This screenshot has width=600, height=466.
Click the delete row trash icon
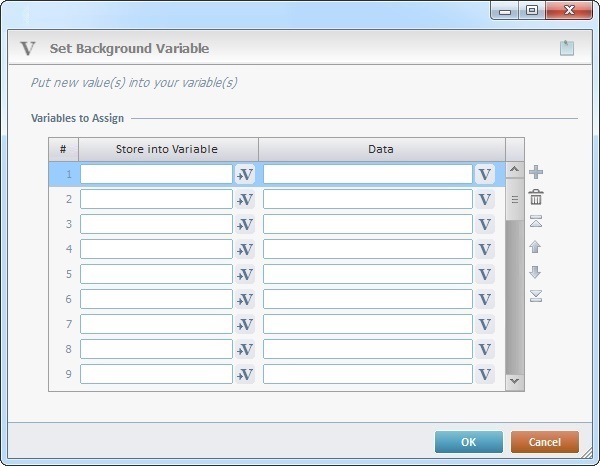536,198
